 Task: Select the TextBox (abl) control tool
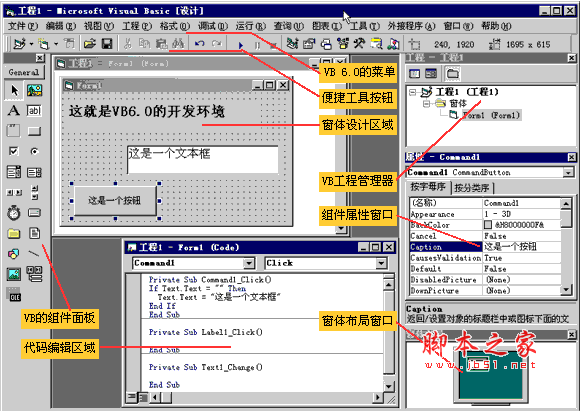coord(34,111)
